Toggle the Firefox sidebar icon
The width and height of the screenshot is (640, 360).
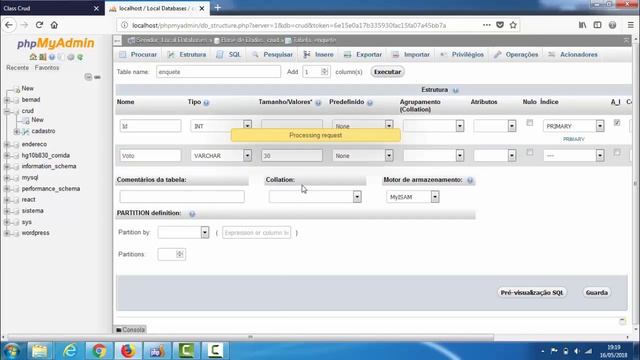pos(598,25)
